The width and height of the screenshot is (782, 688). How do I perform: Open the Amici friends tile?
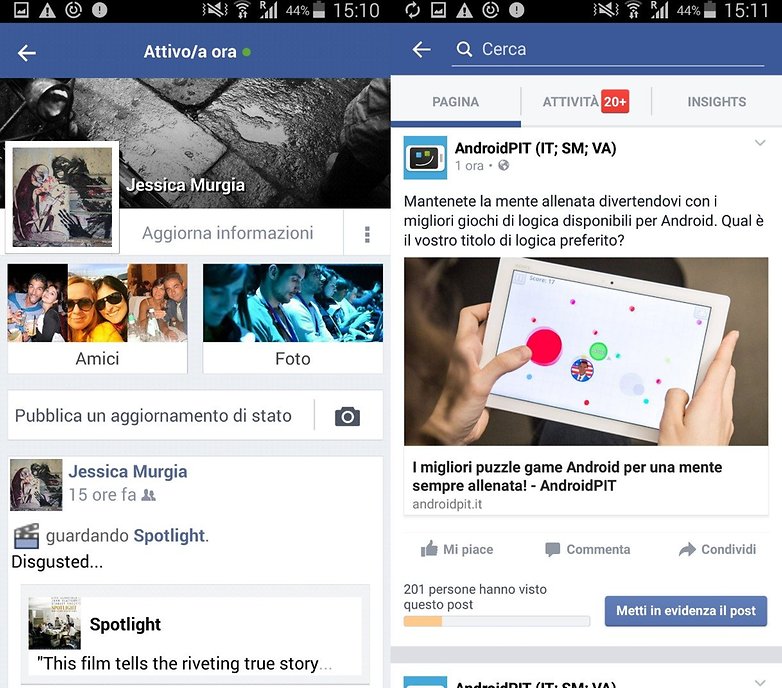[97, 318]
